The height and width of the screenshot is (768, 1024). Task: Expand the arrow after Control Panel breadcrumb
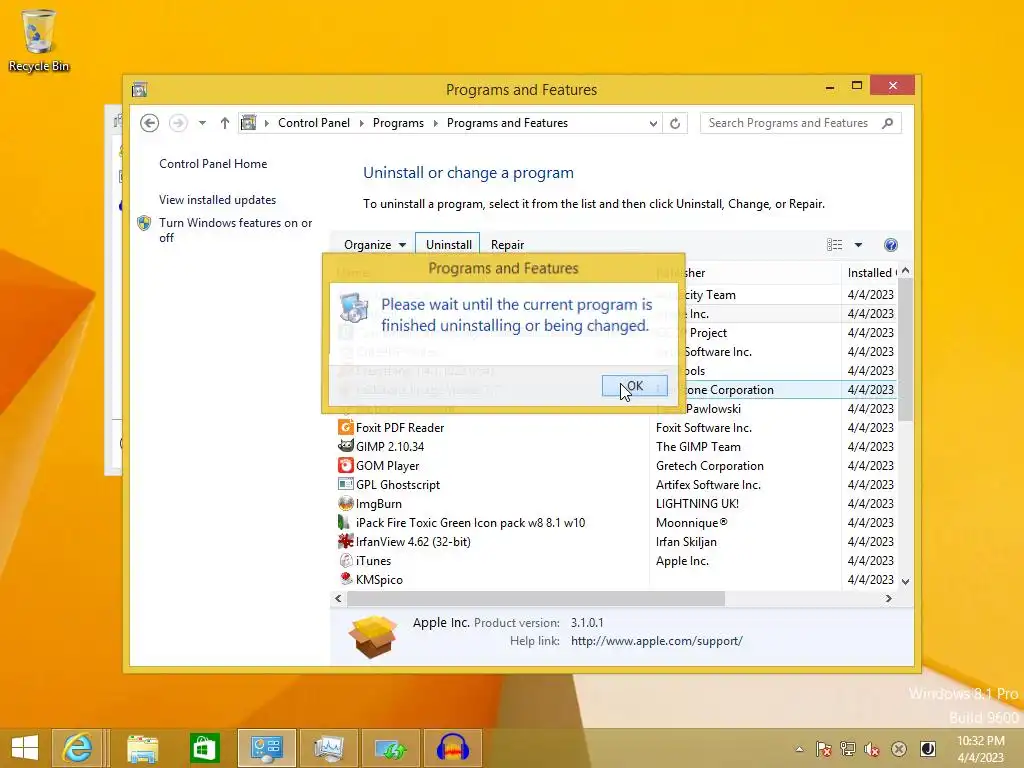361,123
